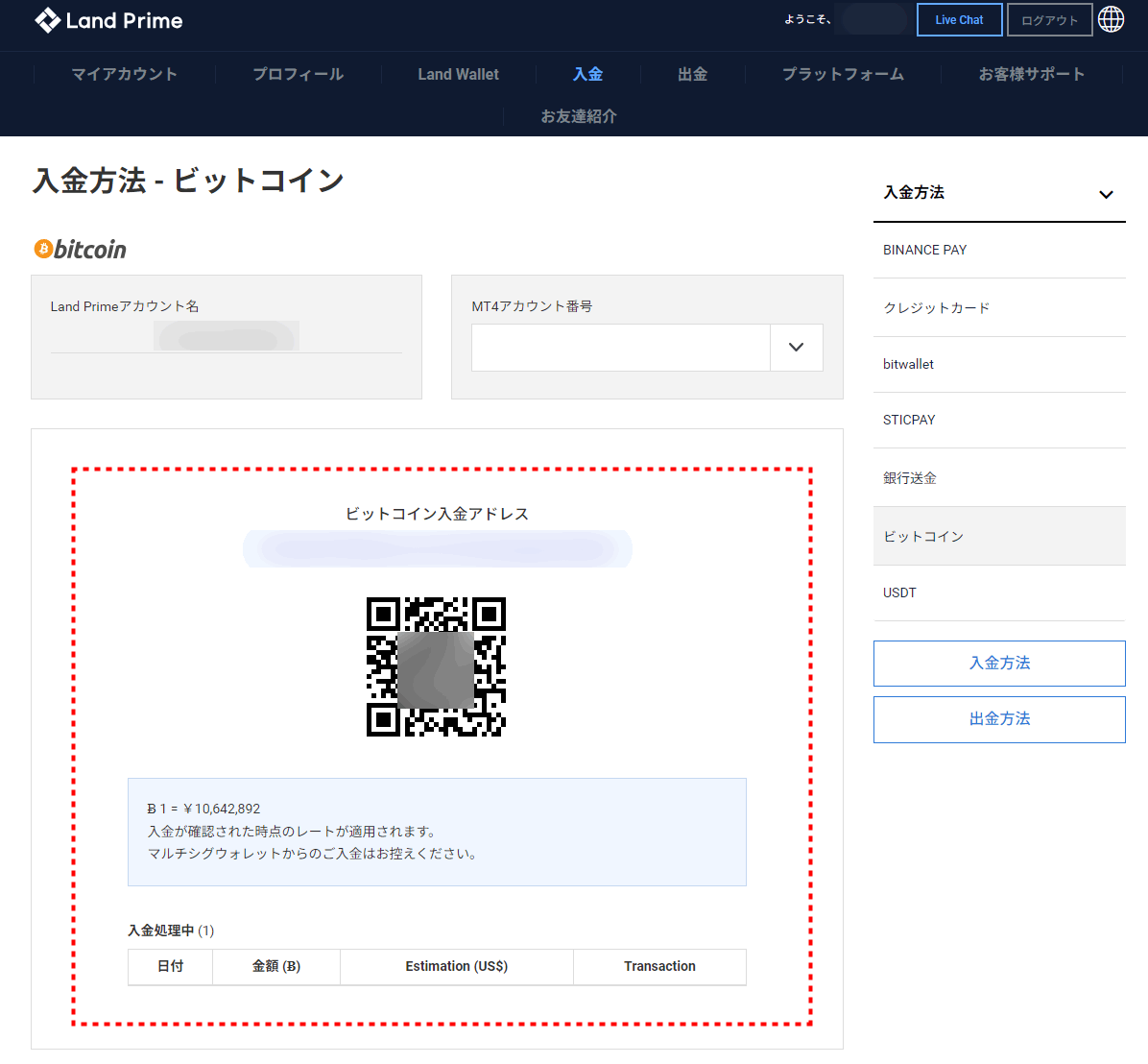Click the 入金処理中 (1) heading
The image size is (1148, 1064).
coord(171,931)
